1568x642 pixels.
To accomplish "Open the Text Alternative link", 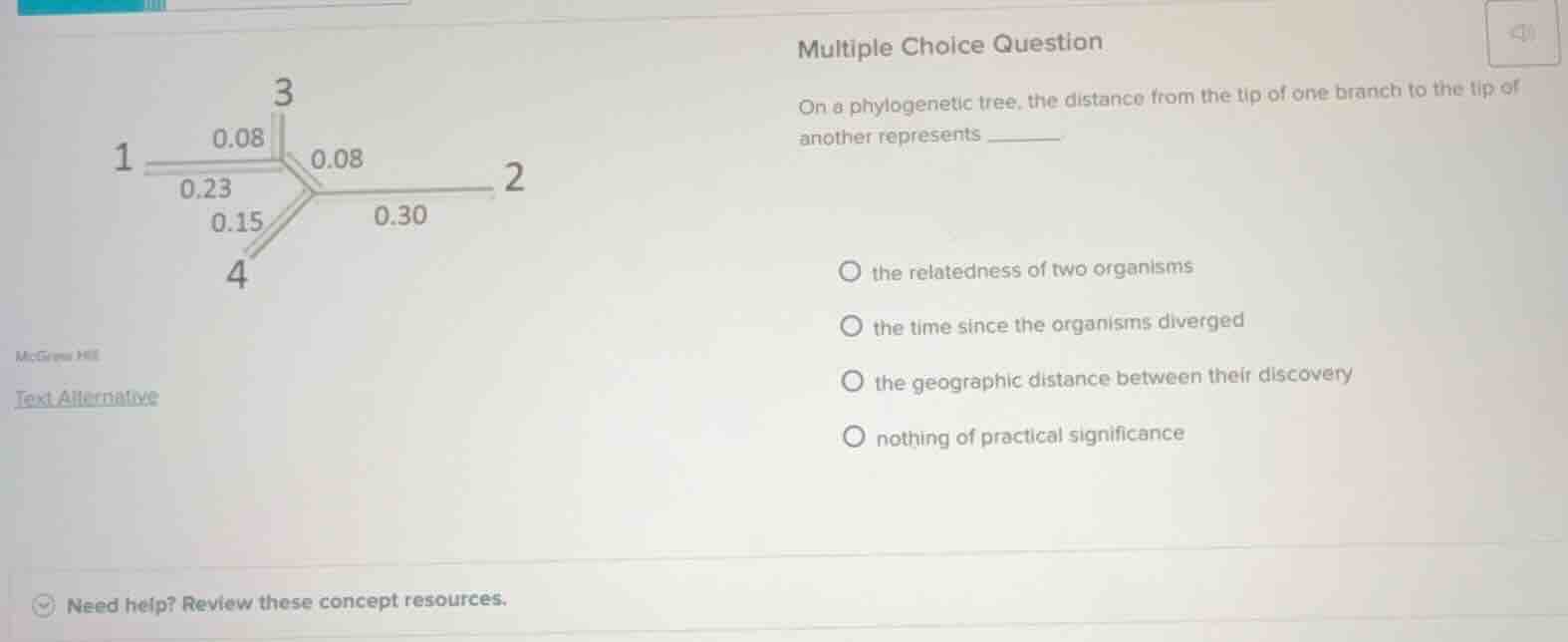I will (x=86, y=397).
